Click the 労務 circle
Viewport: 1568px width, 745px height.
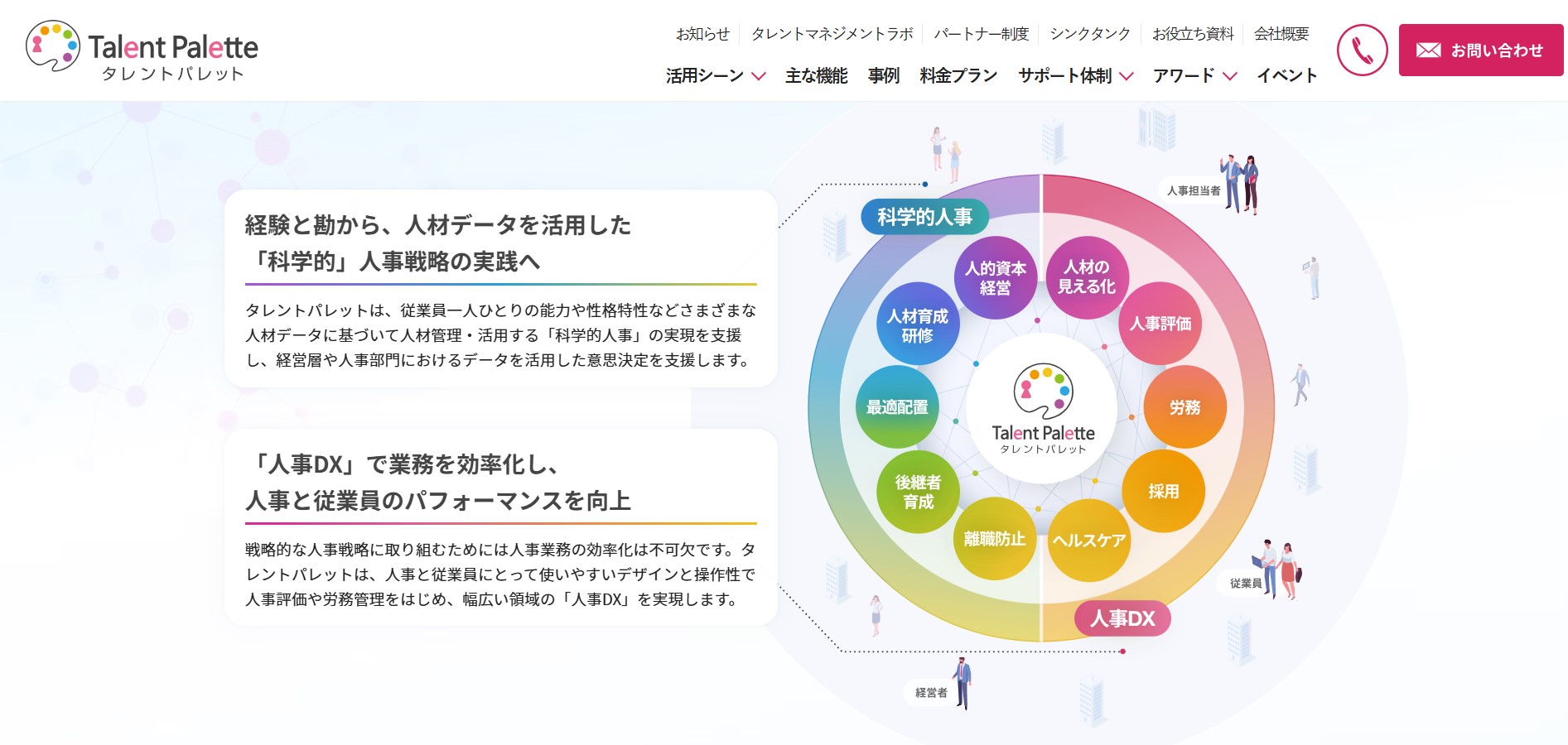point(1184,406)
